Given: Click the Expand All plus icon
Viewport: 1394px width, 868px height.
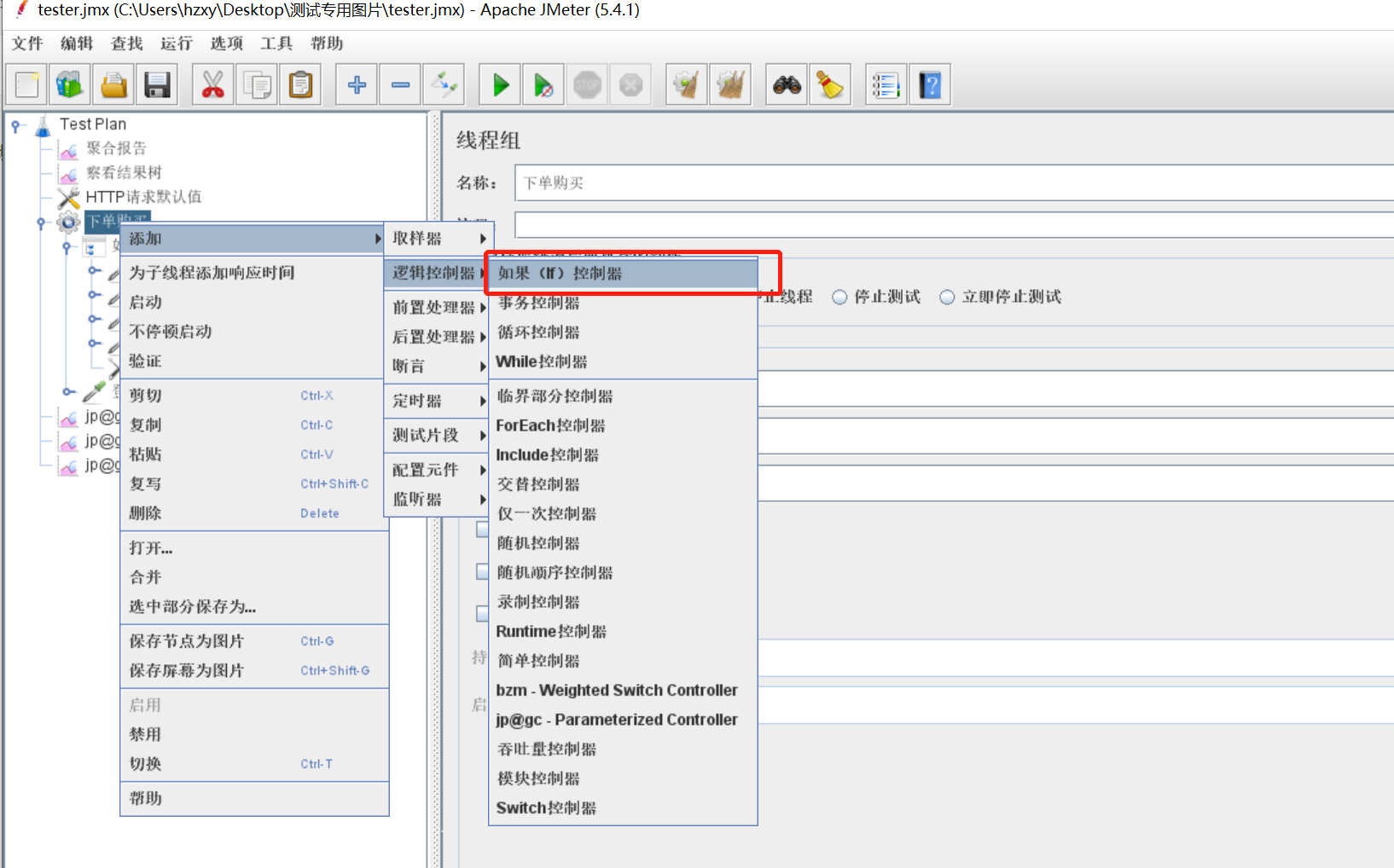Looking at the screenshot, I should click(357, 84).
